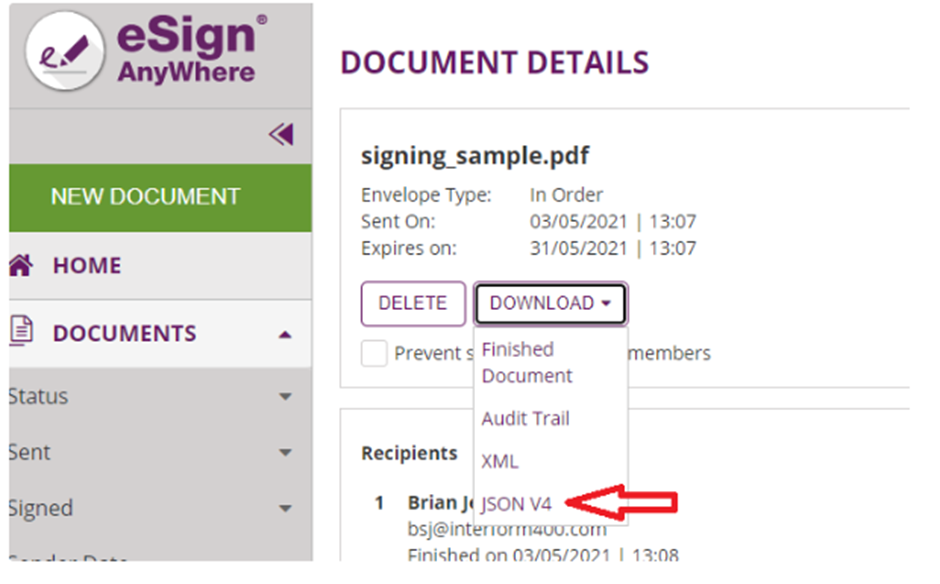940x584 pixels.
Task: Click the Delete button
Action: (x=413, y=303)
